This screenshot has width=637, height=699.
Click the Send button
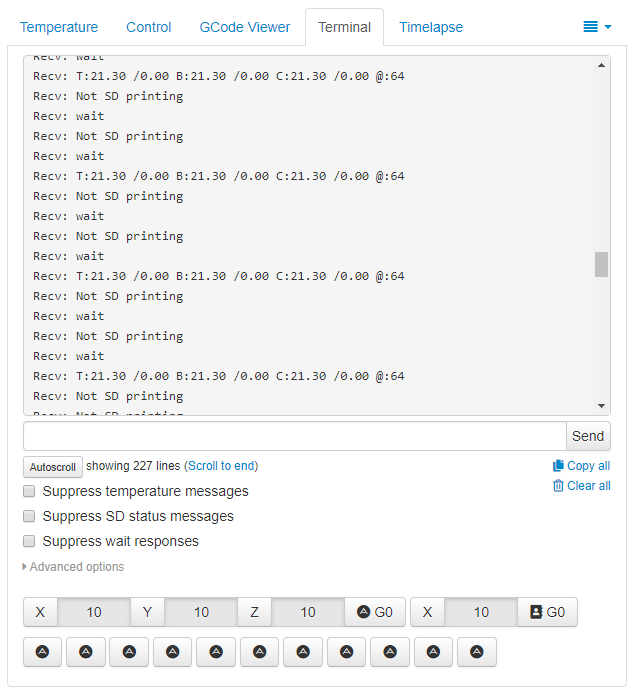588,436
